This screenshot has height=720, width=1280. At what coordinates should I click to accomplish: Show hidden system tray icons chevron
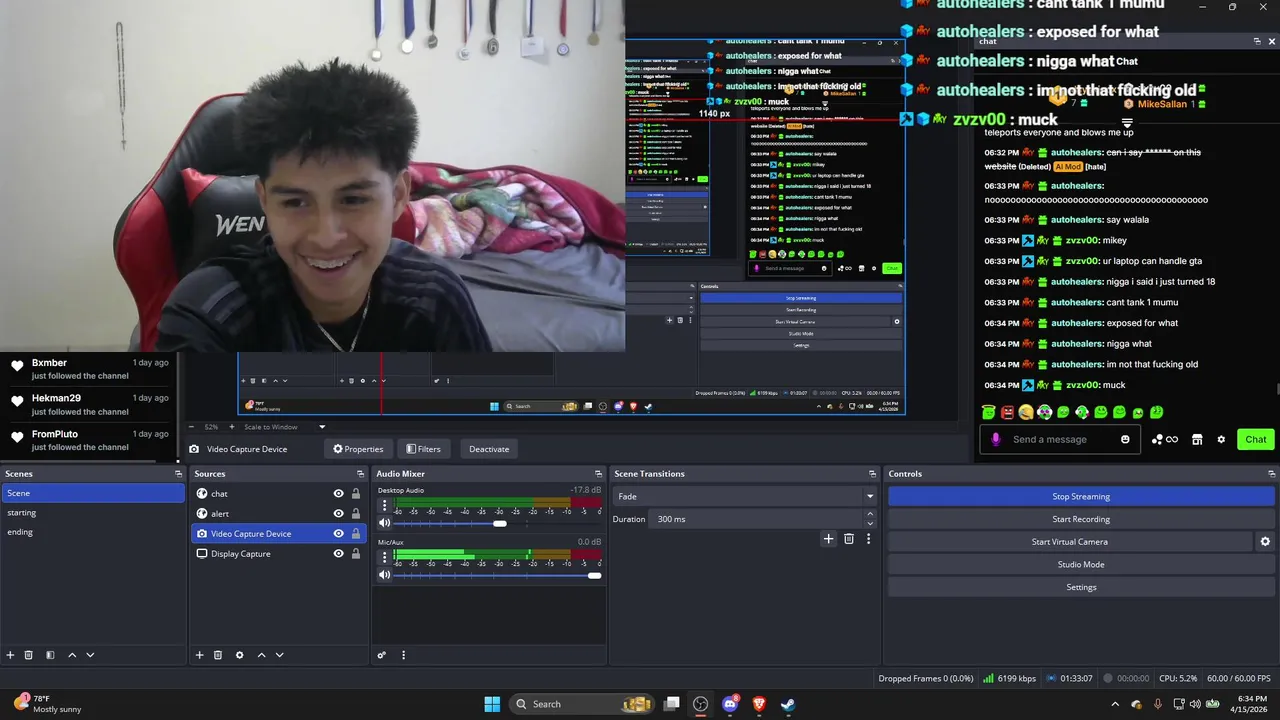(x=1115, y=704)
